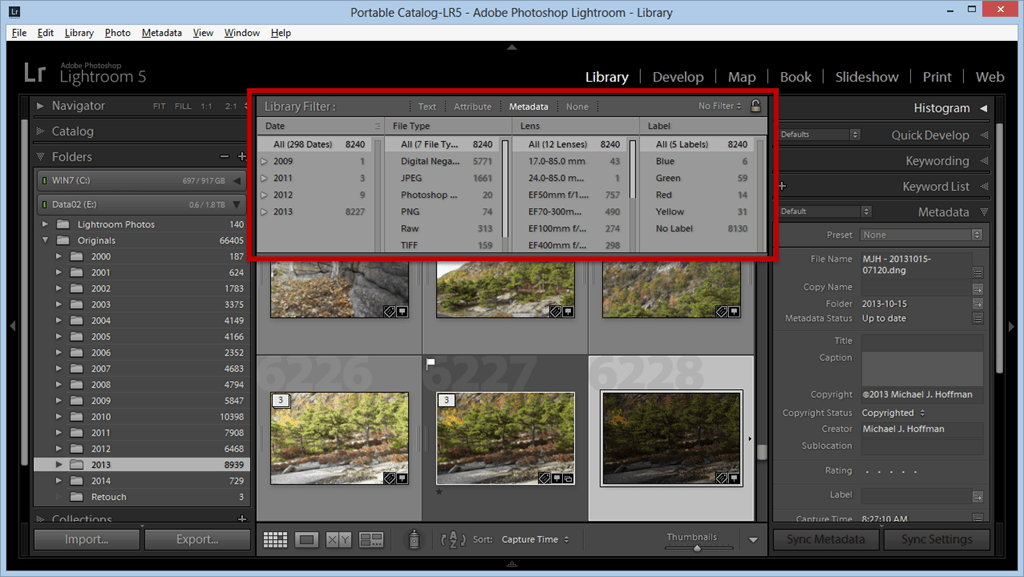Switch to Loupe view
Image resolution: width=1024 pixels, height=577 pixels.
[306, 539]
